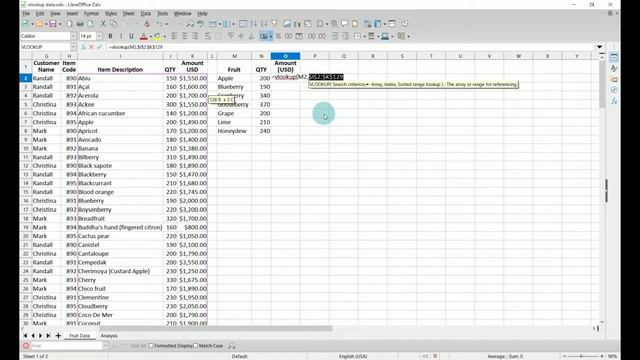Click the Insert image icon
The height and width of the screenshot is (360, 640).
(x=287, y=24)
